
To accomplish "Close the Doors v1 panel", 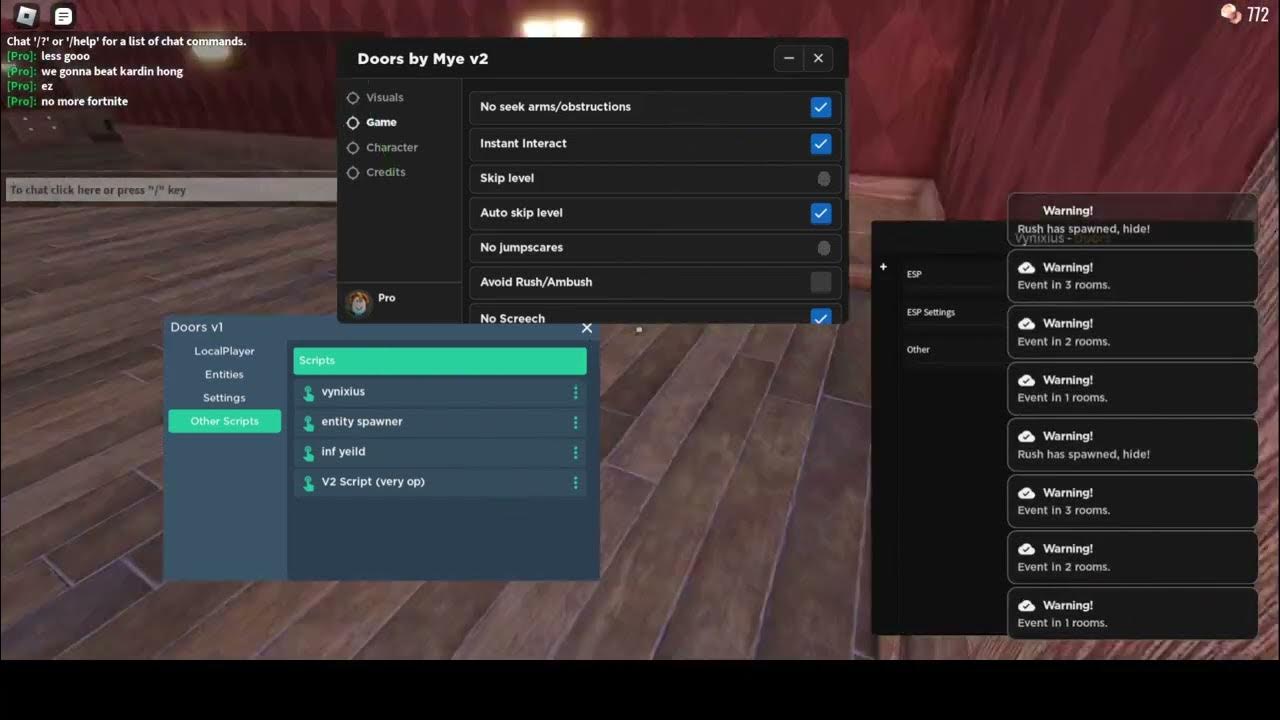I will click(x=587, y=328).
